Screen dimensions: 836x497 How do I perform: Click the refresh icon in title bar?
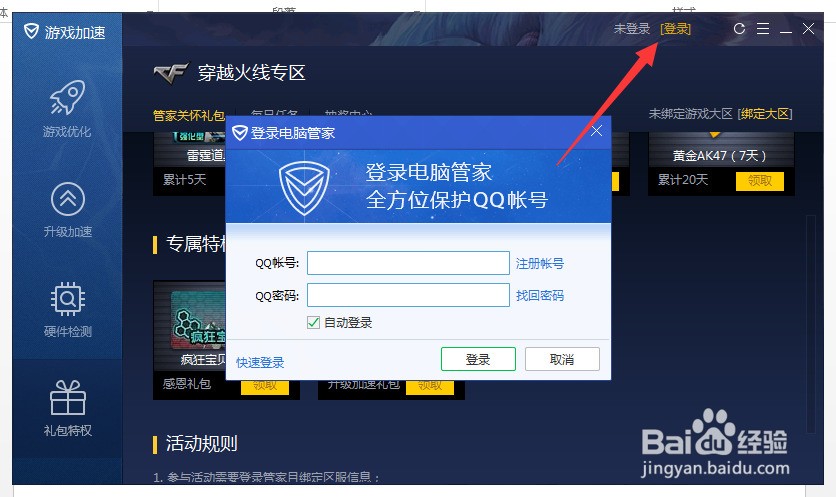point(739,29)
